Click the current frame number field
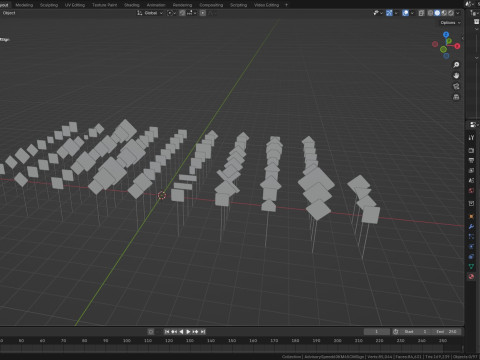The image size is (480, 360). 377,332
